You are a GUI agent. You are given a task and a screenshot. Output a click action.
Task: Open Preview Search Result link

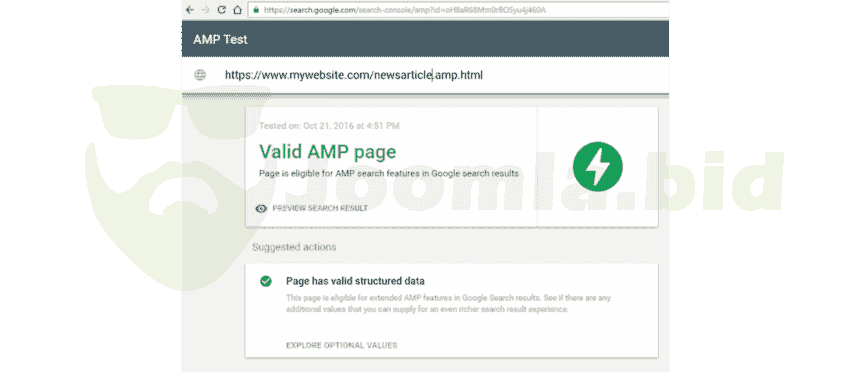(x=320, y=208)
